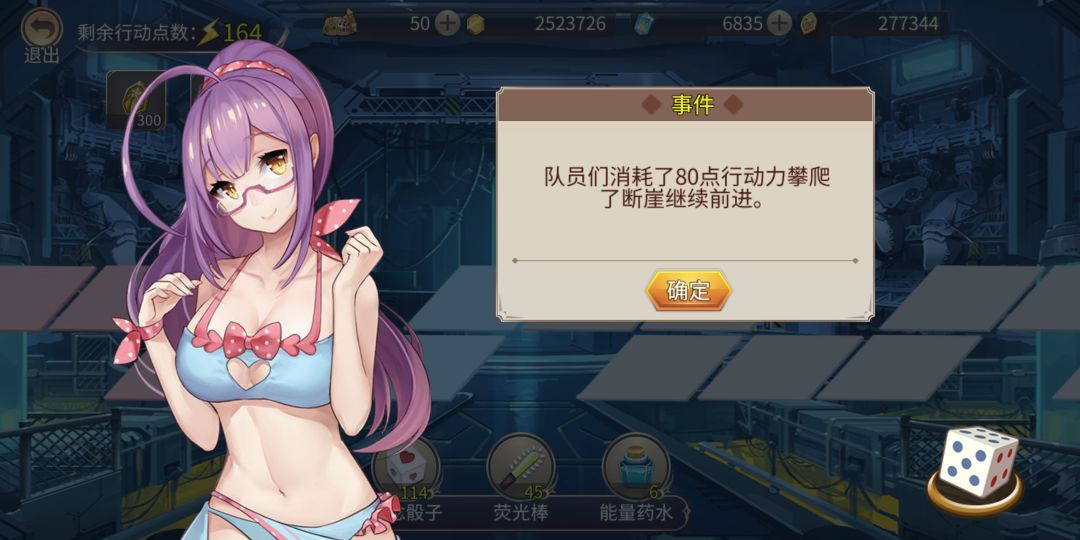Open the reward item showing 300
Viewport: 1080px width, 540px height.
coord(136,101)
